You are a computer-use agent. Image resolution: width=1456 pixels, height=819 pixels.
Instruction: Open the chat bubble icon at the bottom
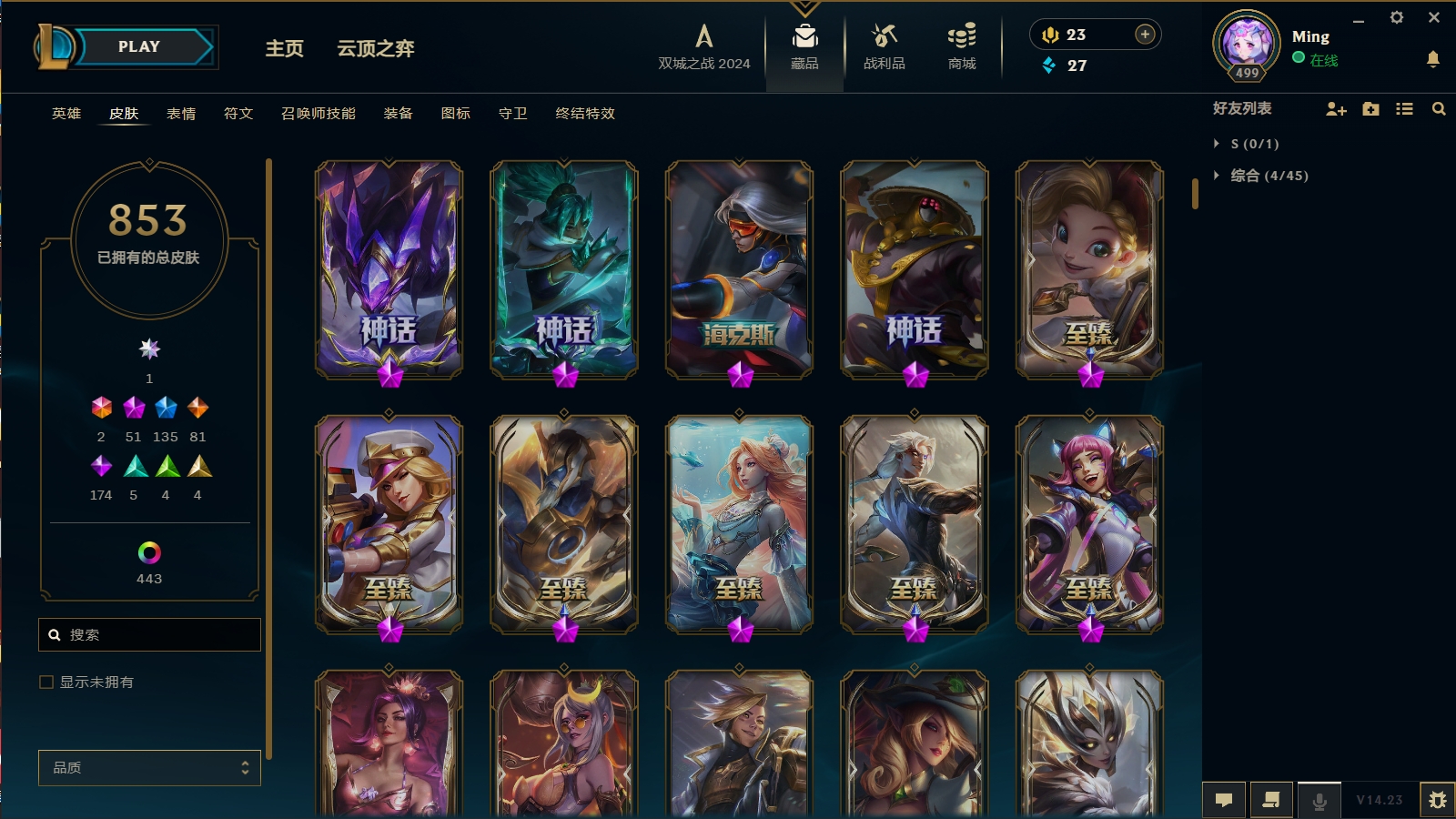[x=1224, y=800]
